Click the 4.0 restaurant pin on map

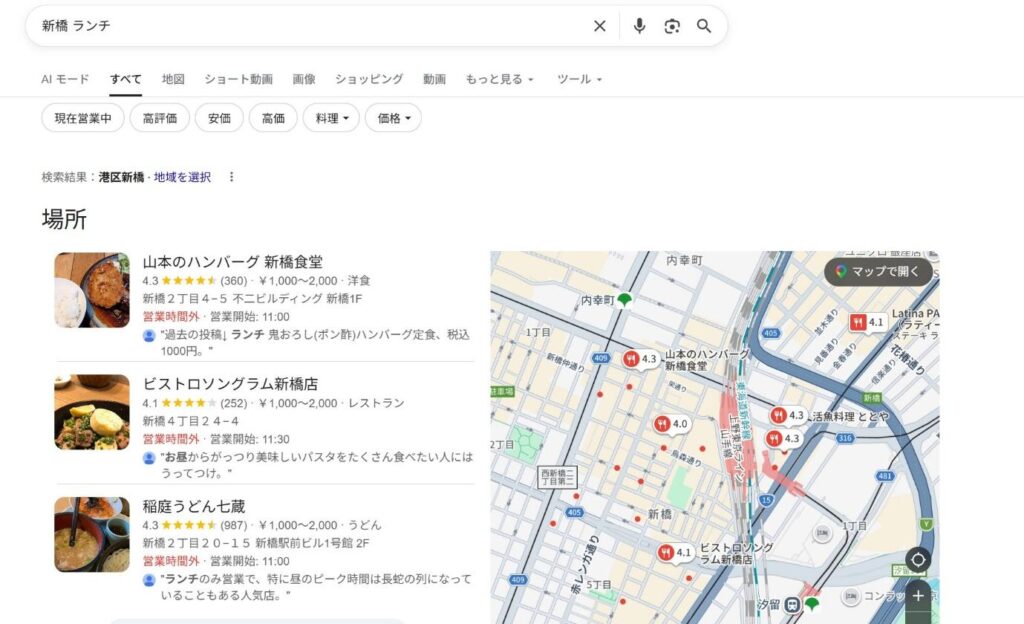pos(662,424)
